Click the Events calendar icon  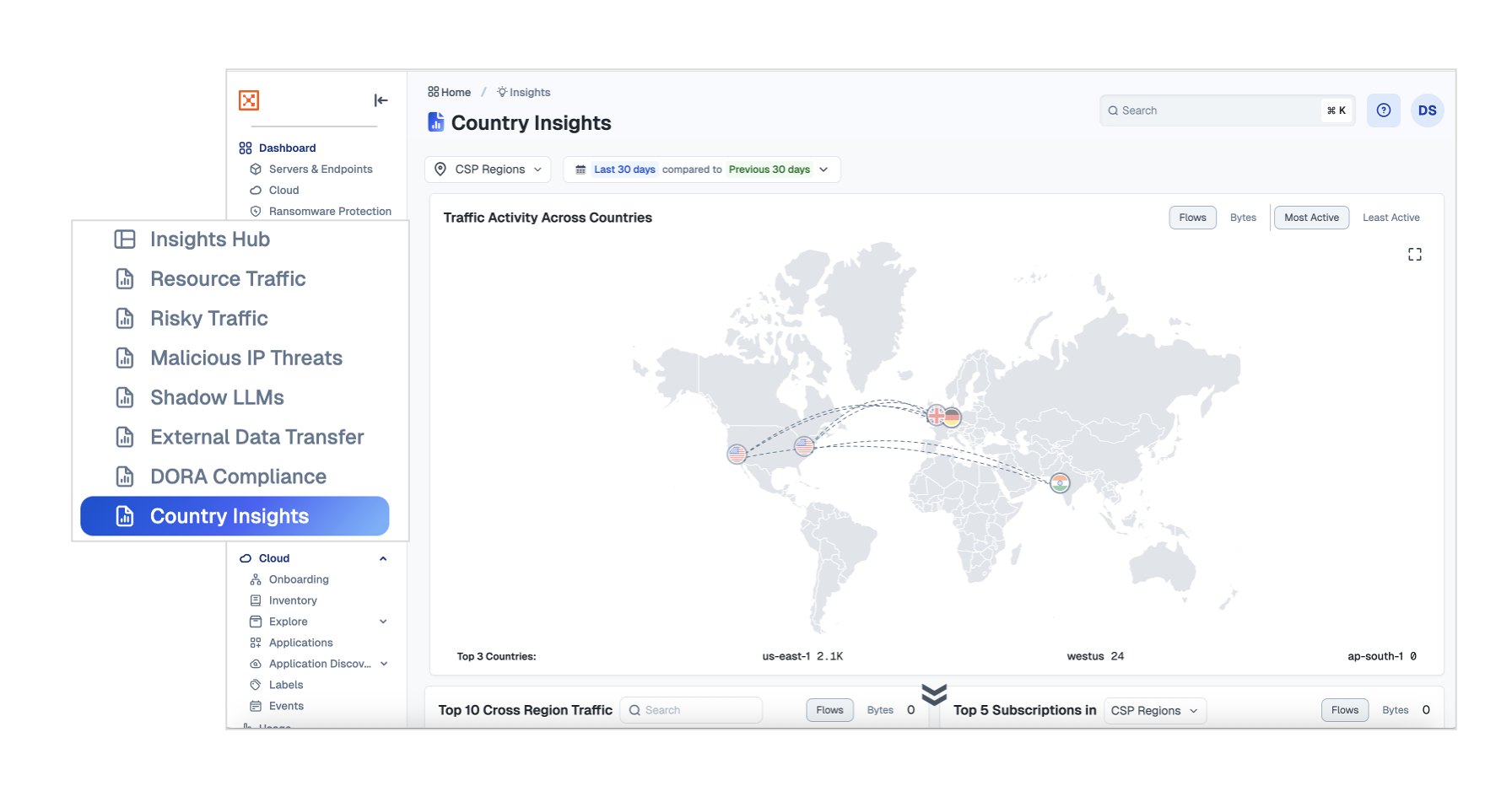coord(256,707)
